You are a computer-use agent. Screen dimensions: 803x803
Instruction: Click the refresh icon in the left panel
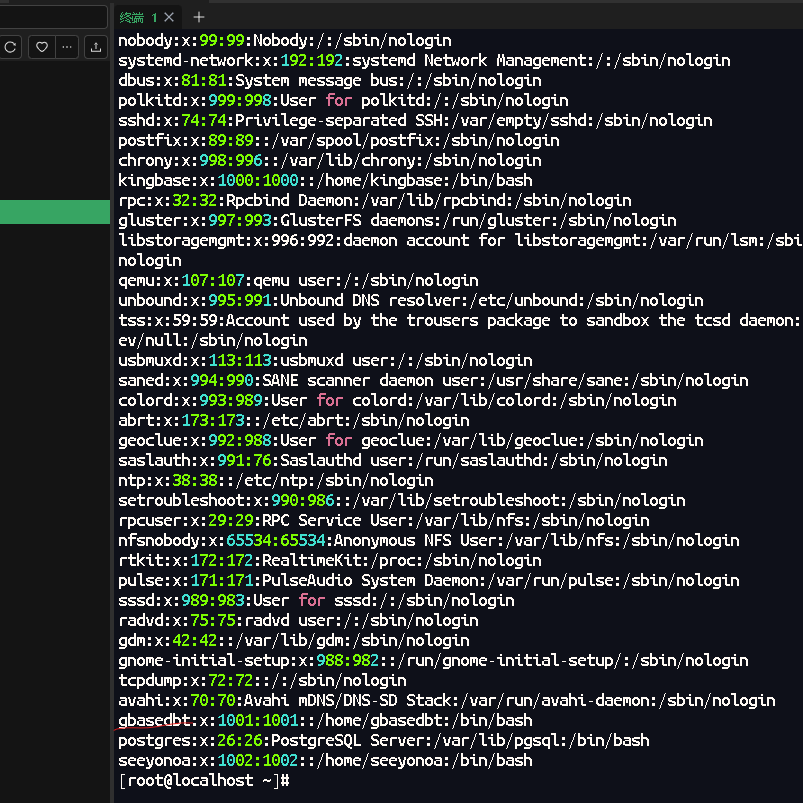pos(10,47)
